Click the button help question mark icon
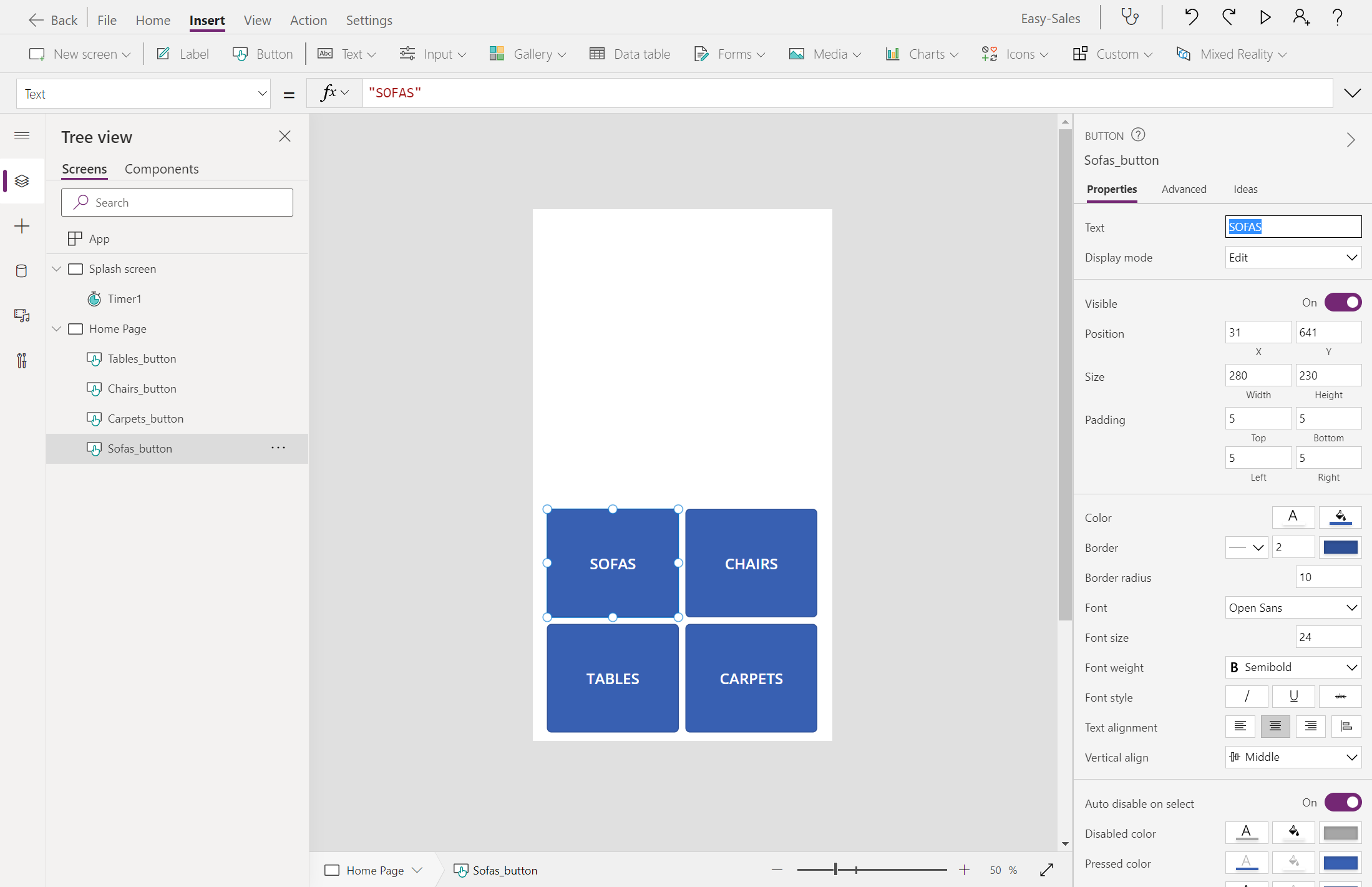 point(1138,135)
